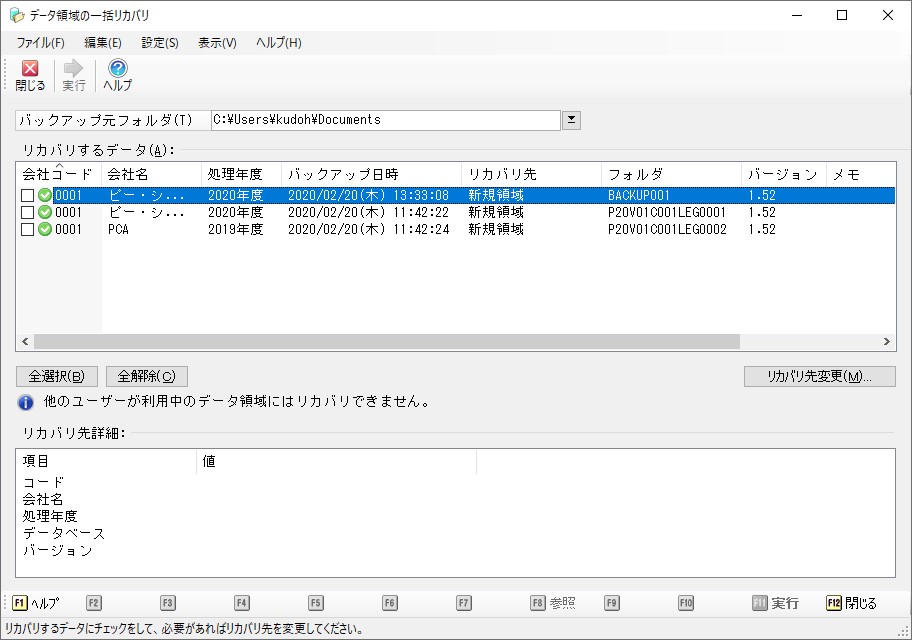The width and height of the screenshot is (912, 640).
Task: Click green status icon of BACKUP001 row
Action: pyautogui.click(x=45, y=196)
